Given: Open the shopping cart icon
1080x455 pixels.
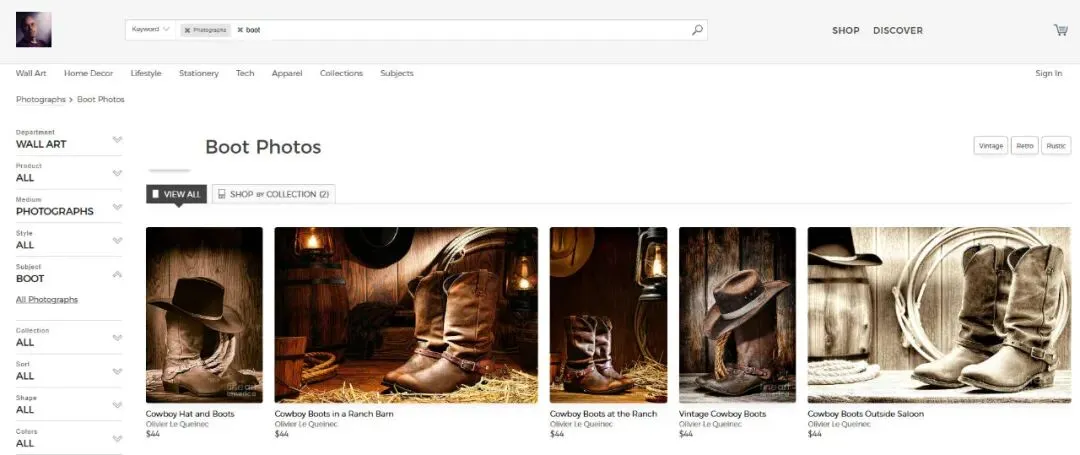Looking at the screenshot, I should coord(1060,30).
